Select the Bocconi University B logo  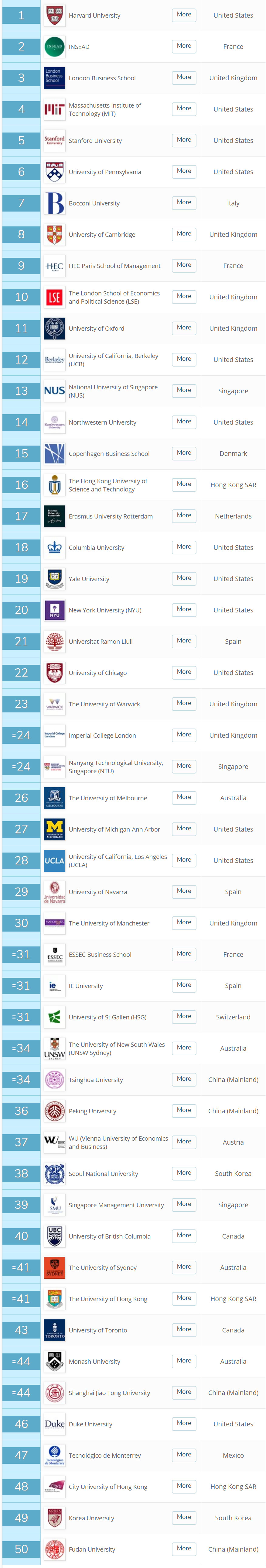[x=54, y=203]
